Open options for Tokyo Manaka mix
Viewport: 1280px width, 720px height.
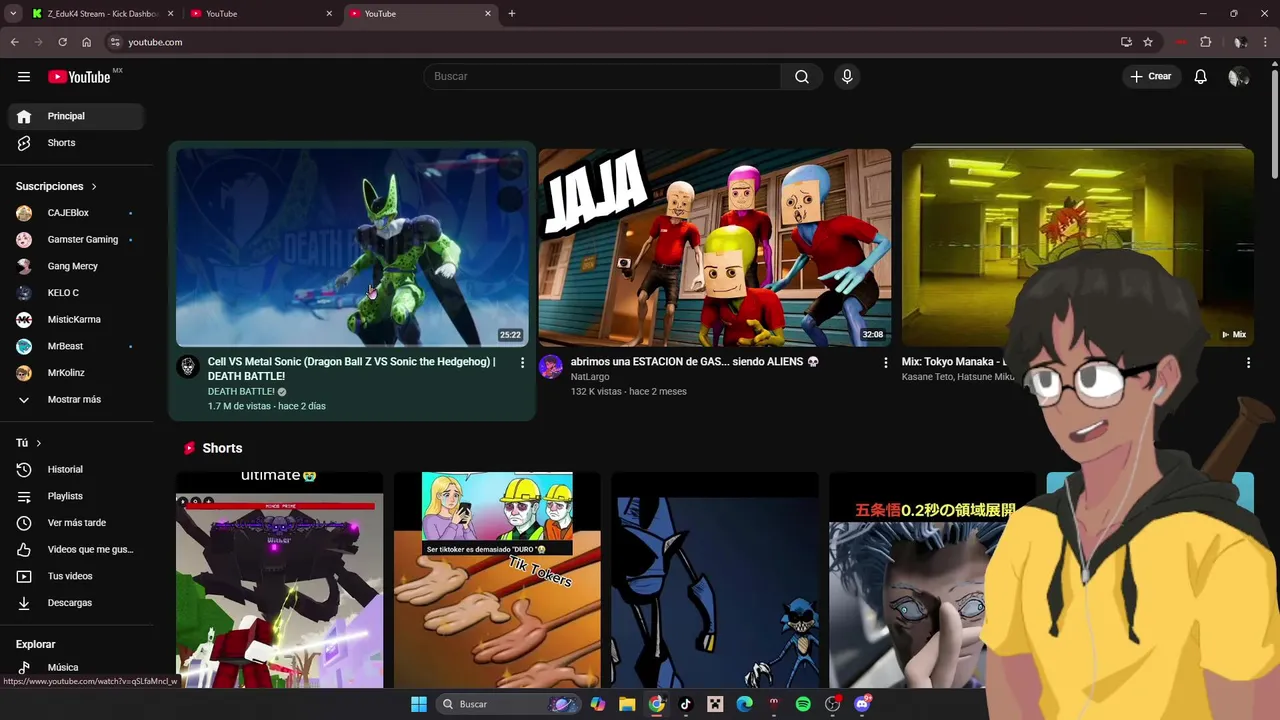click(x=1248, y=363)
